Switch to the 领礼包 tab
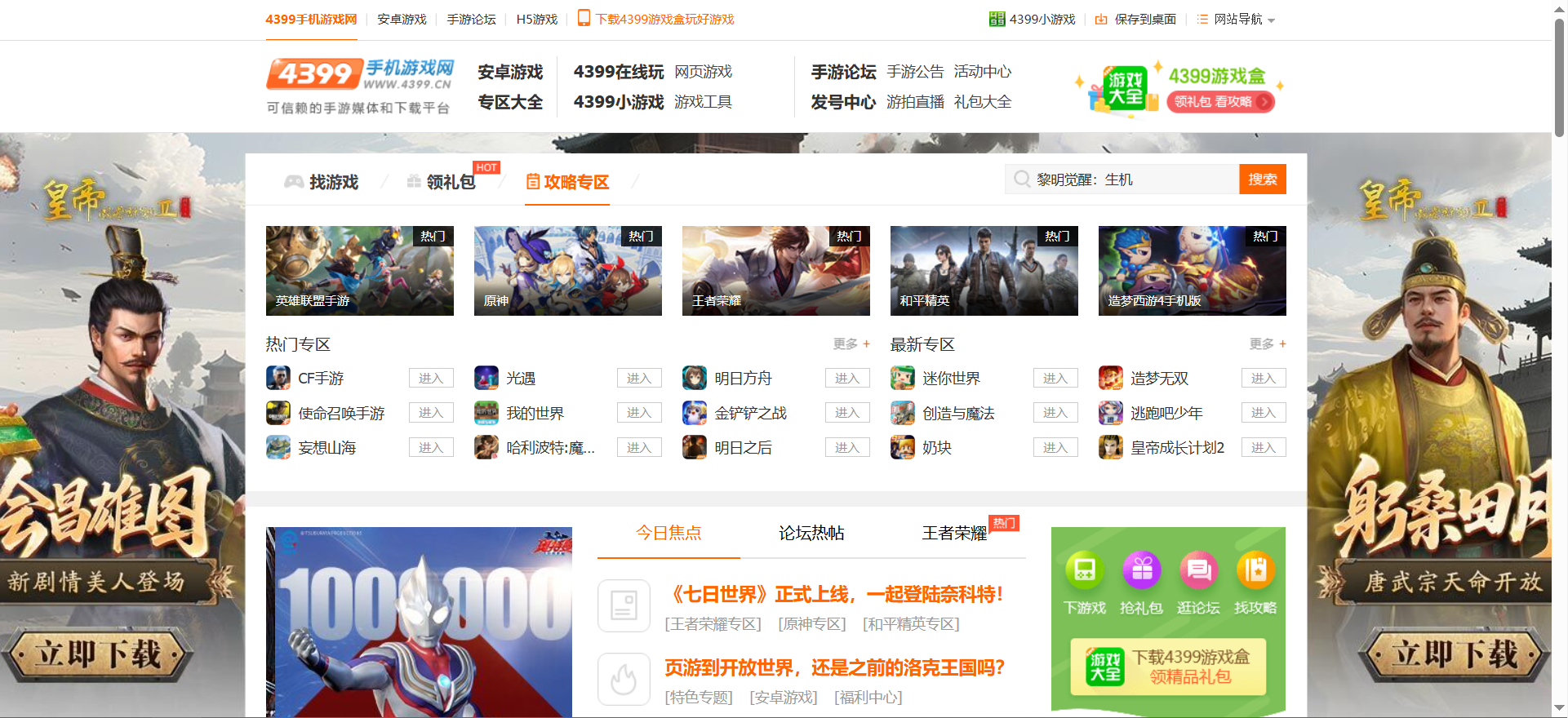Image resolution: width=1568 pixels, height=718 pixels. pos(441,182)
